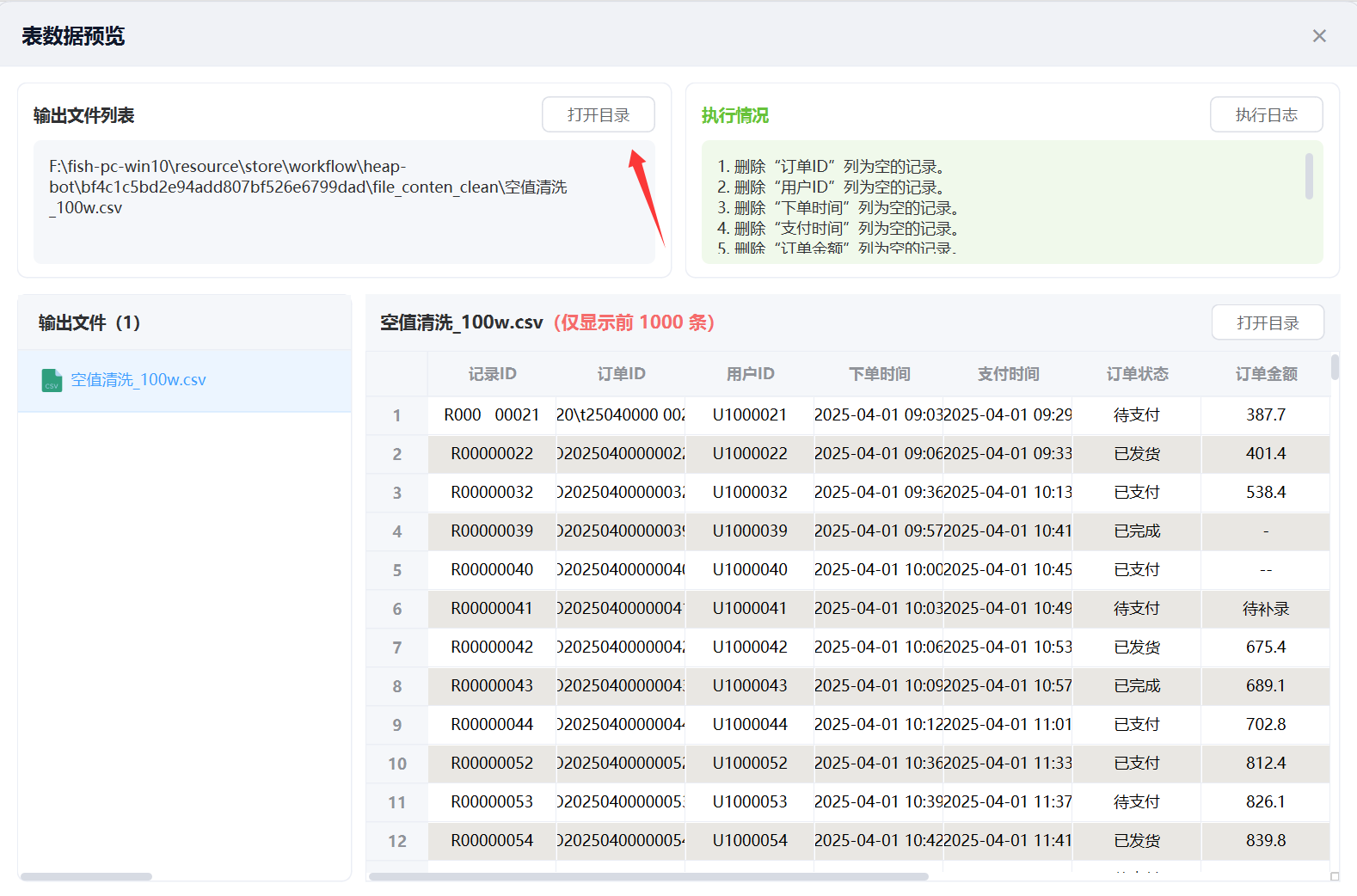The image size is (1357, 896).
Task: Click 打开目录 button above the data table
Action: [x=1267, y=323]
